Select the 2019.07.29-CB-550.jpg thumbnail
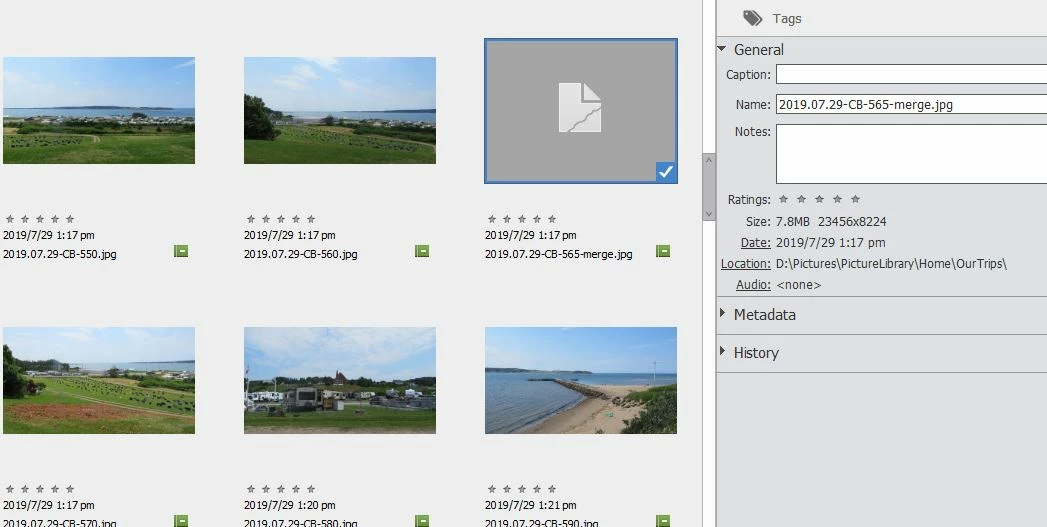The height and width of the screenshot is (527, 1047). coord(99,110)
